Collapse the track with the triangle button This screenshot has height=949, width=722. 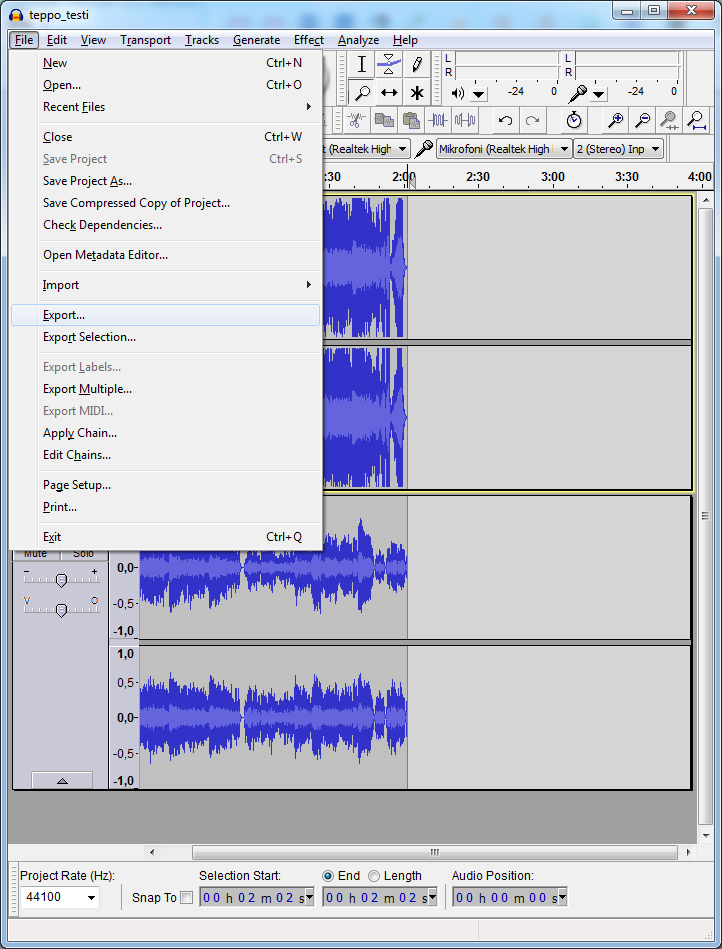tap(61, 780)
